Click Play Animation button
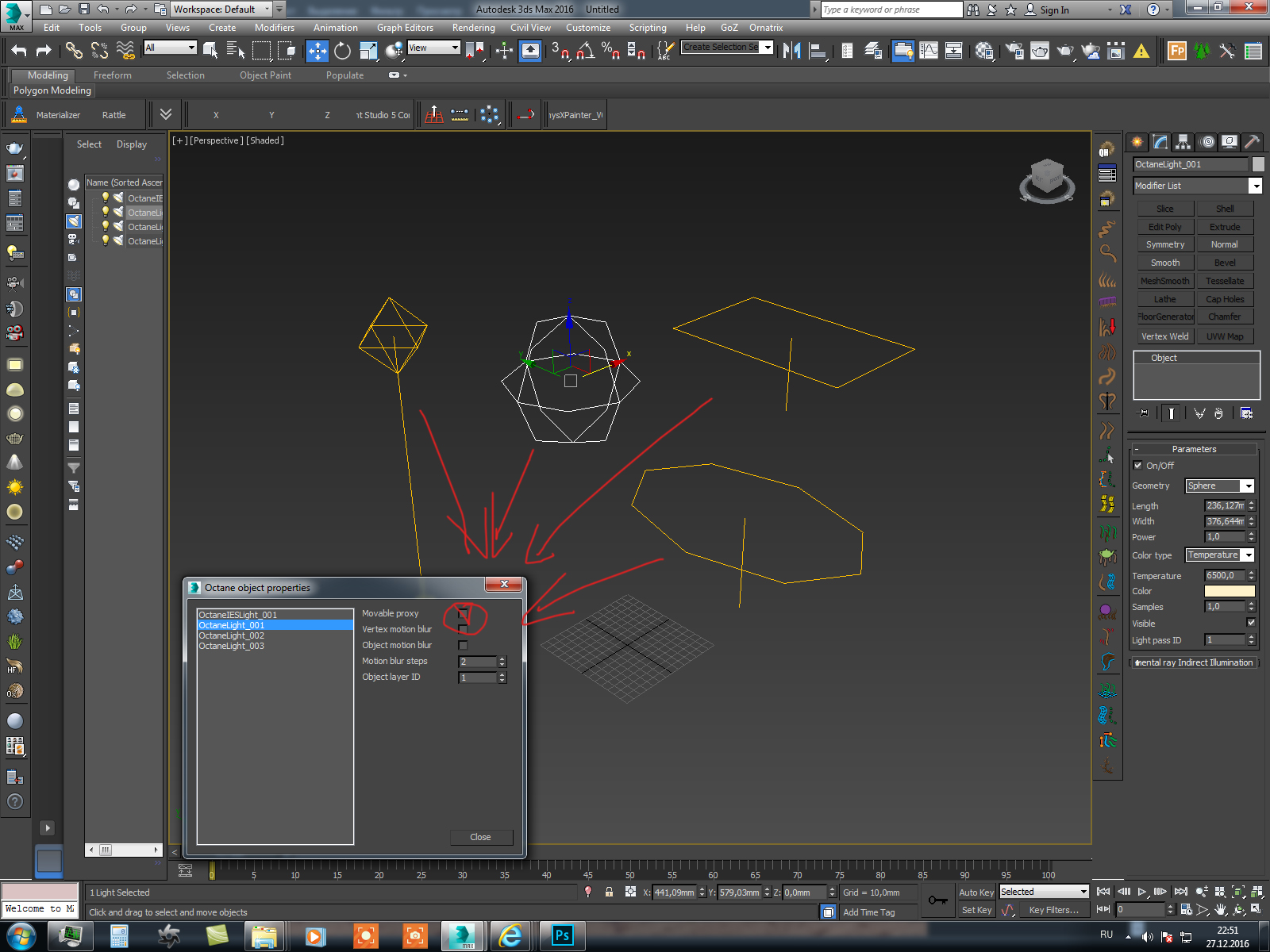The image size is (1270, 952). click(1142, 892)
